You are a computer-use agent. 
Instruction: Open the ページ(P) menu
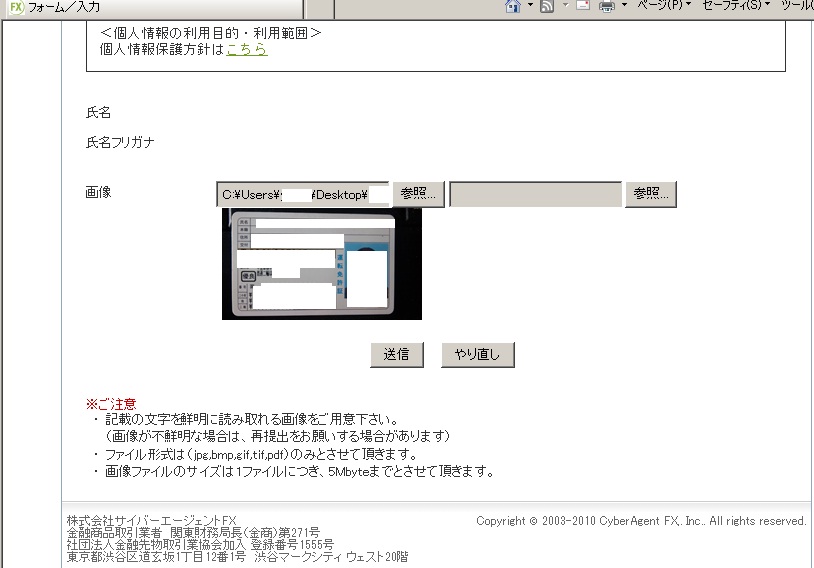[x=664, y=6]
